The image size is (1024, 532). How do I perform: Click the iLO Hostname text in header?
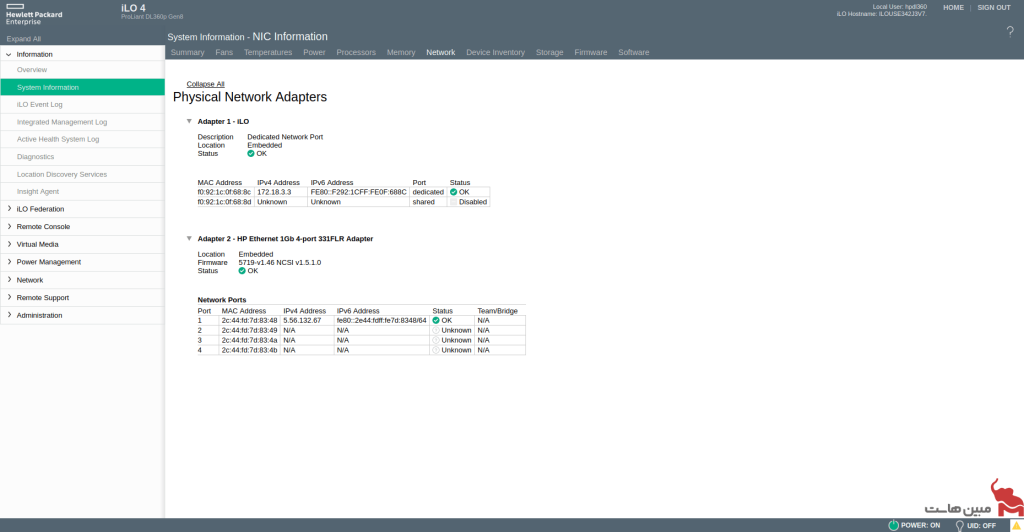coord(882,14)
